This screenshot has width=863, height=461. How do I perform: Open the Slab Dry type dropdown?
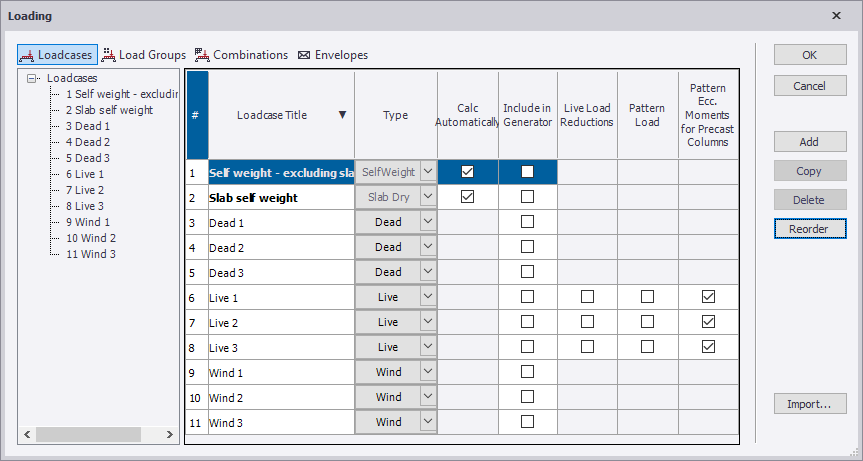coord(428,197)
